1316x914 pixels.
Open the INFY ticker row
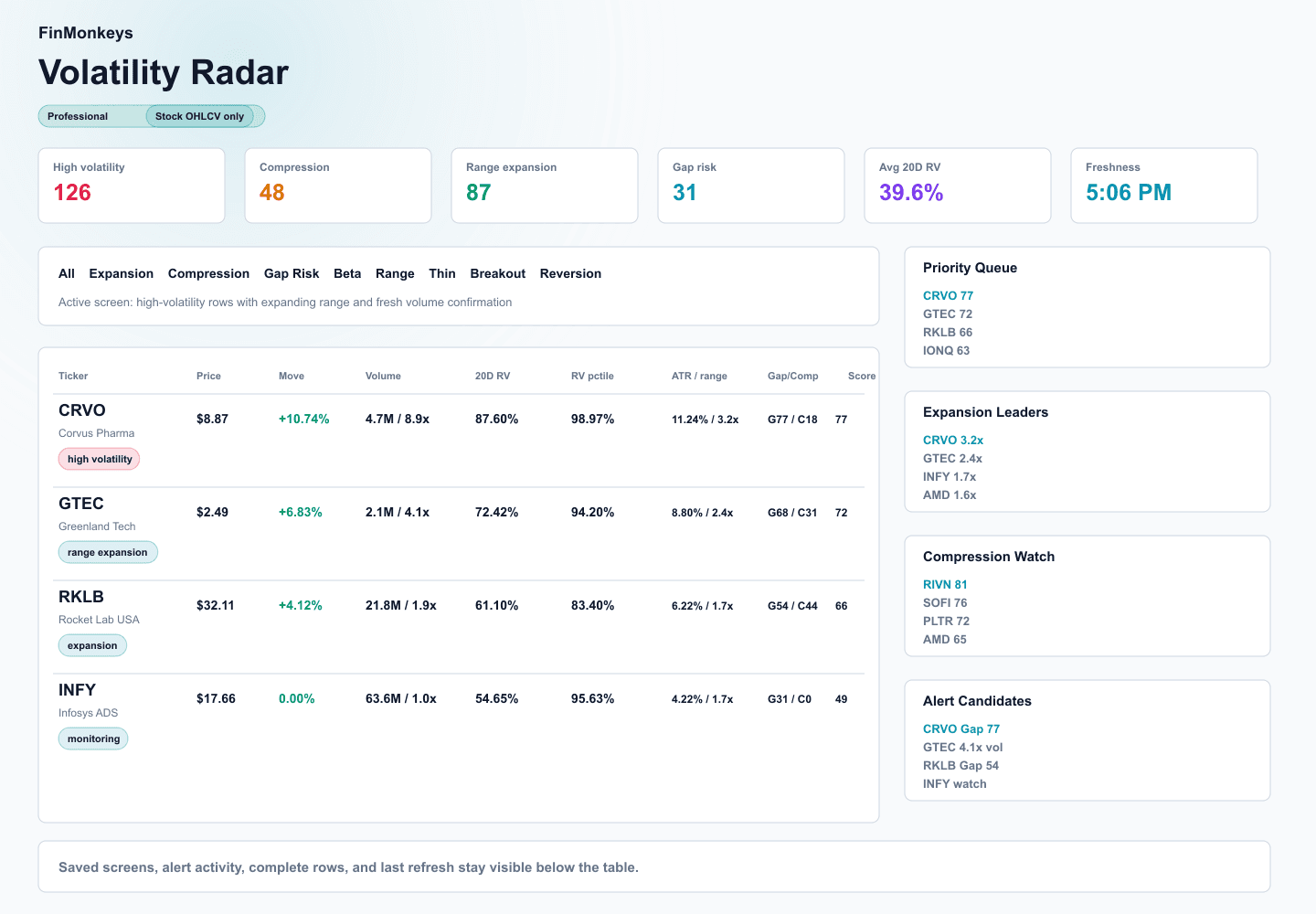point(459,720)
